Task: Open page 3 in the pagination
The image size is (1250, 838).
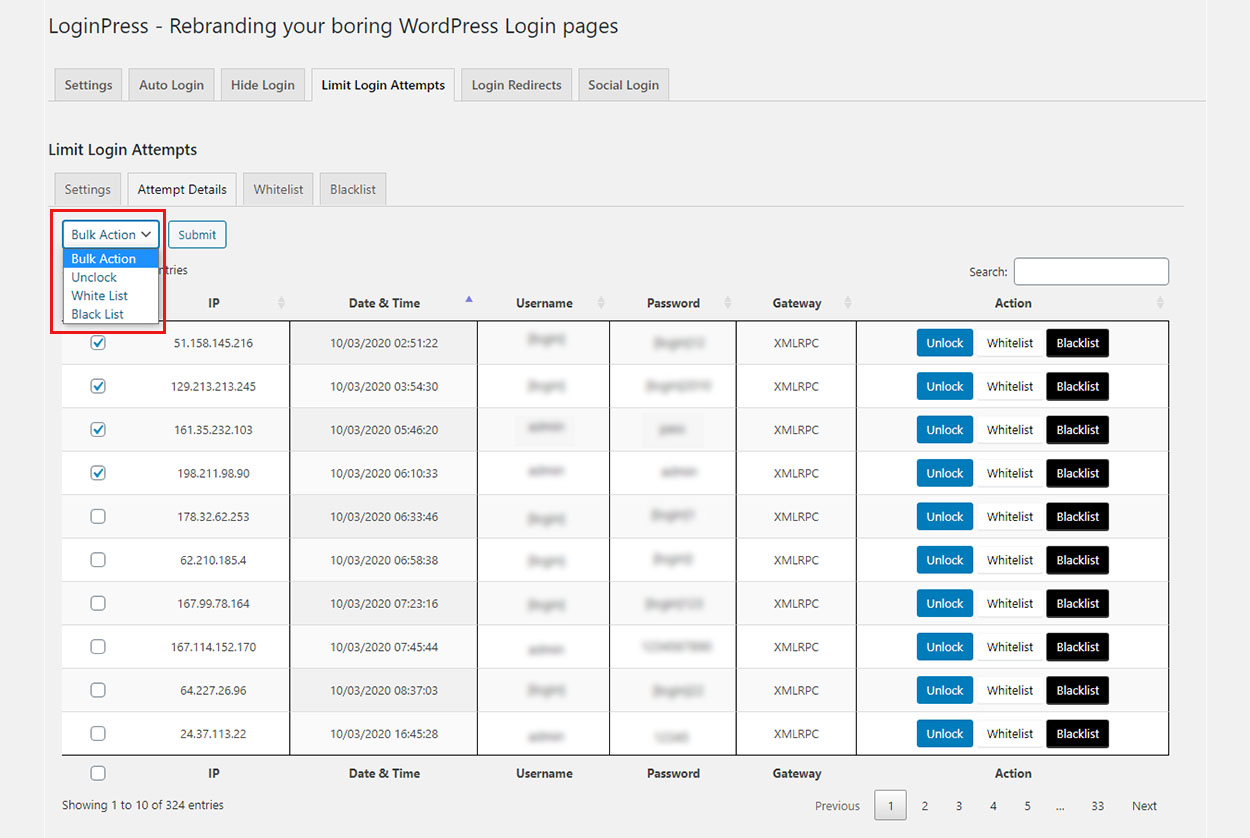Action: [x=959, y=806]
